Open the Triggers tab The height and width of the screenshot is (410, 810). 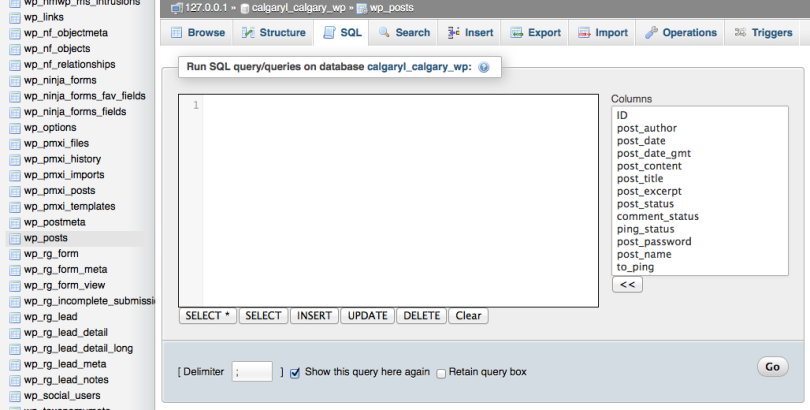tap(764, 33)
